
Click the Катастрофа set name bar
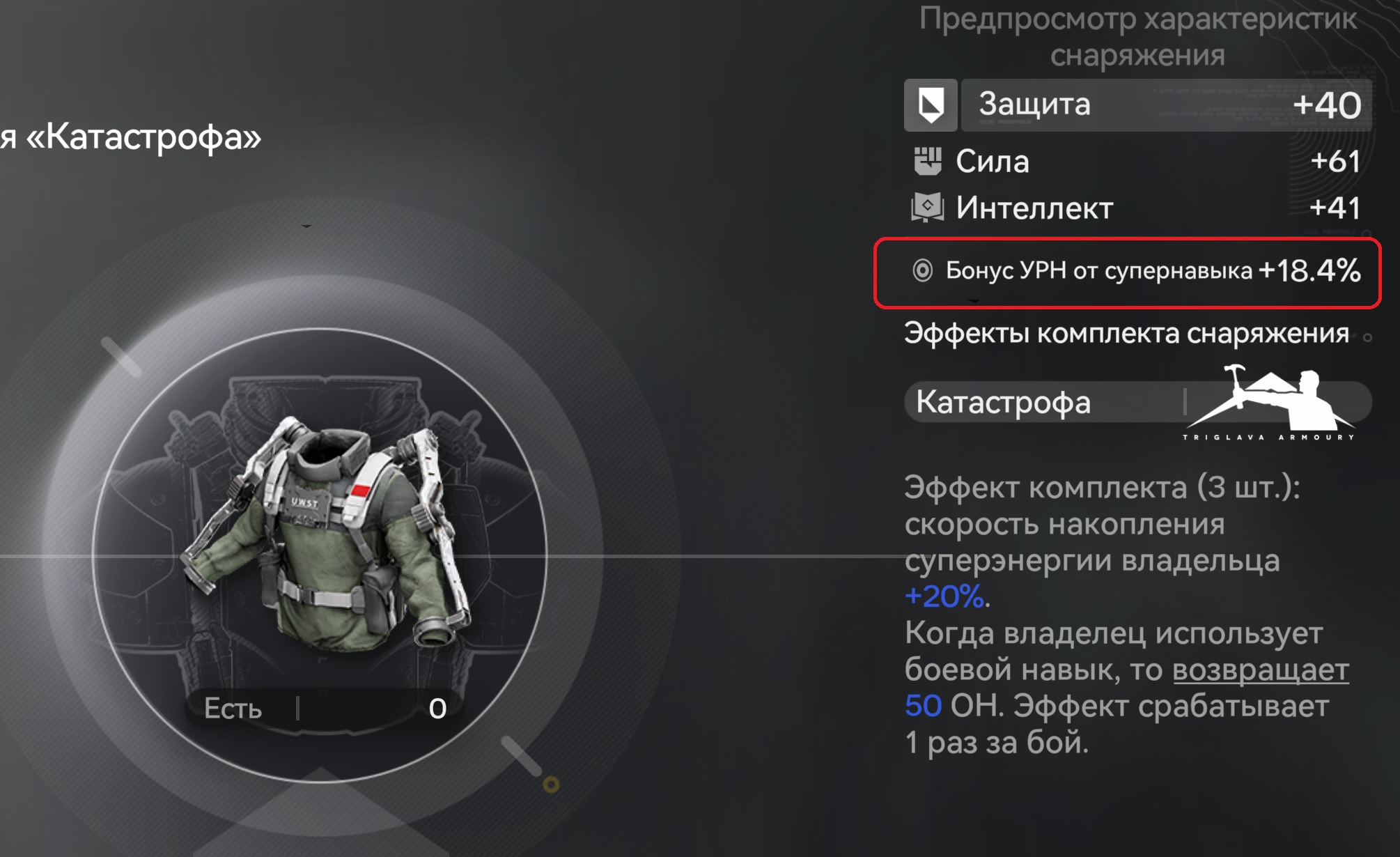(1138, 402)
